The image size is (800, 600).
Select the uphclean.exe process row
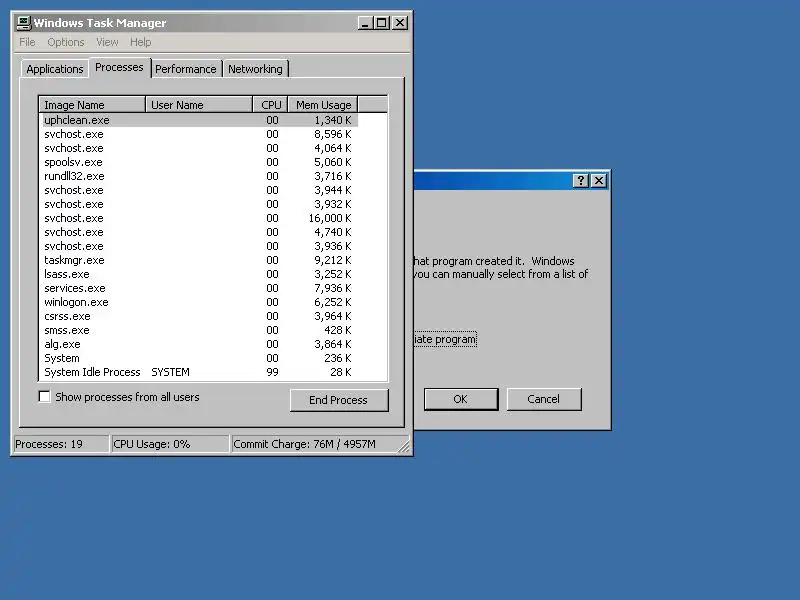pyautogui.click(x=198, y=120)
